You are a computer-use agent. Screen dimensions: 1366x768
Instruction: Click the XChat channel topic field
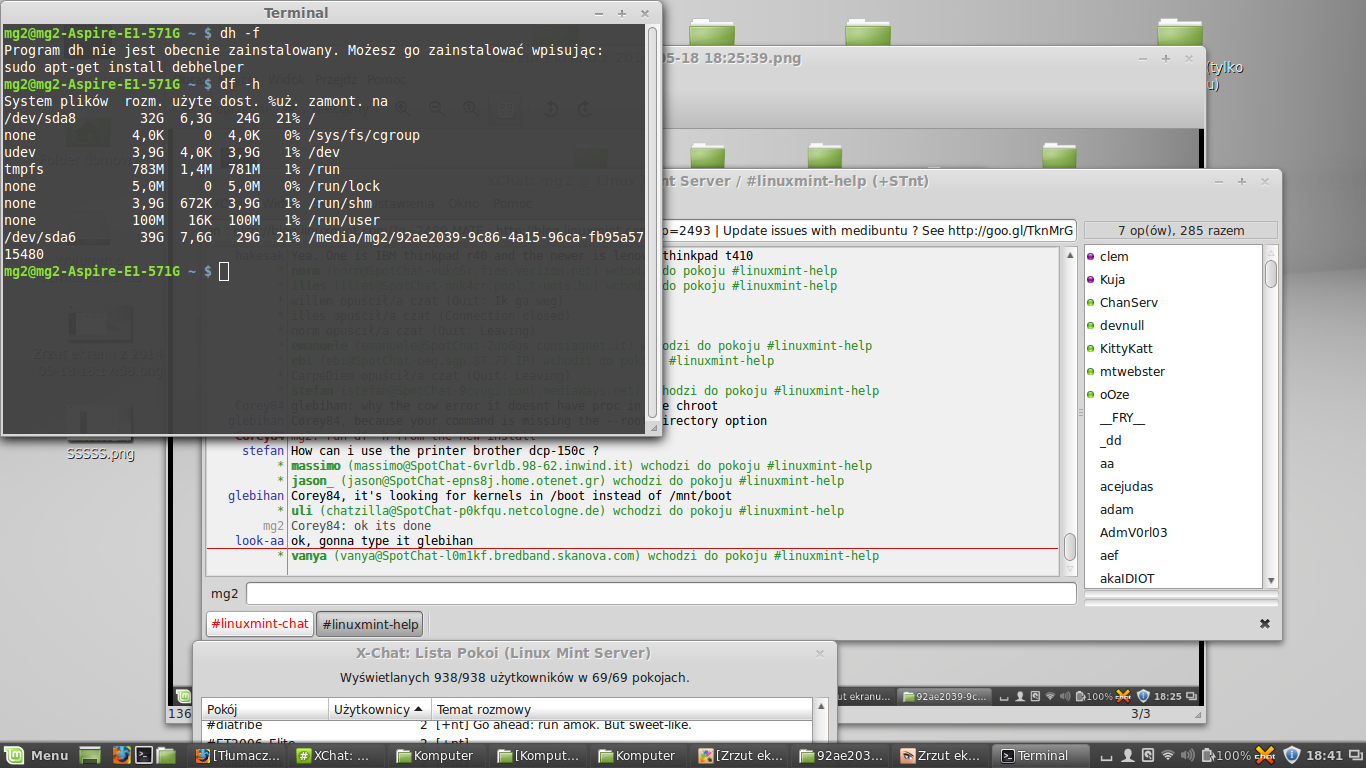click(869, 230)
